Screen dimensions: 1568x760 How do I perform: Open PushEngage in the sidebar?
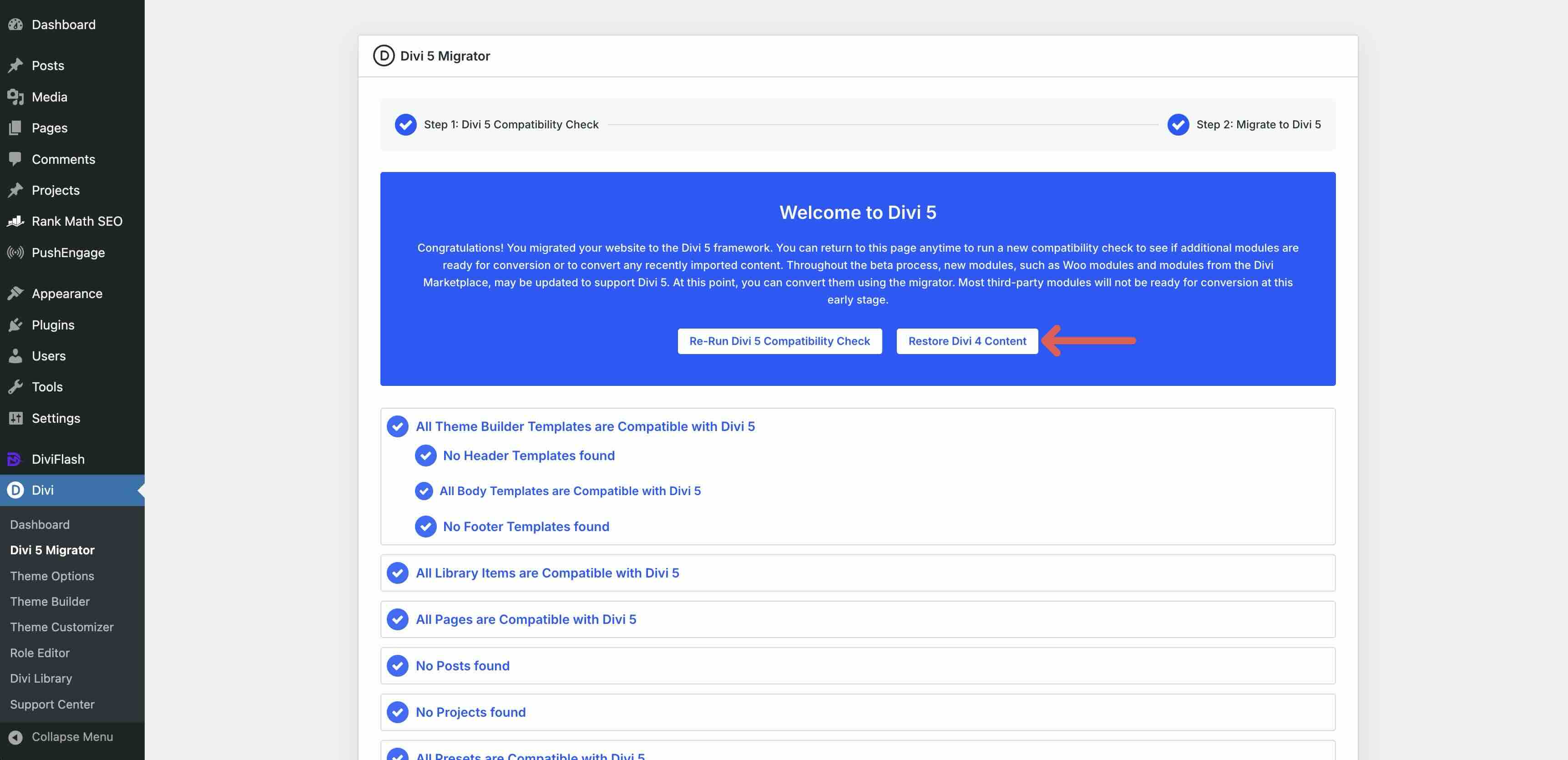(67, 253)
